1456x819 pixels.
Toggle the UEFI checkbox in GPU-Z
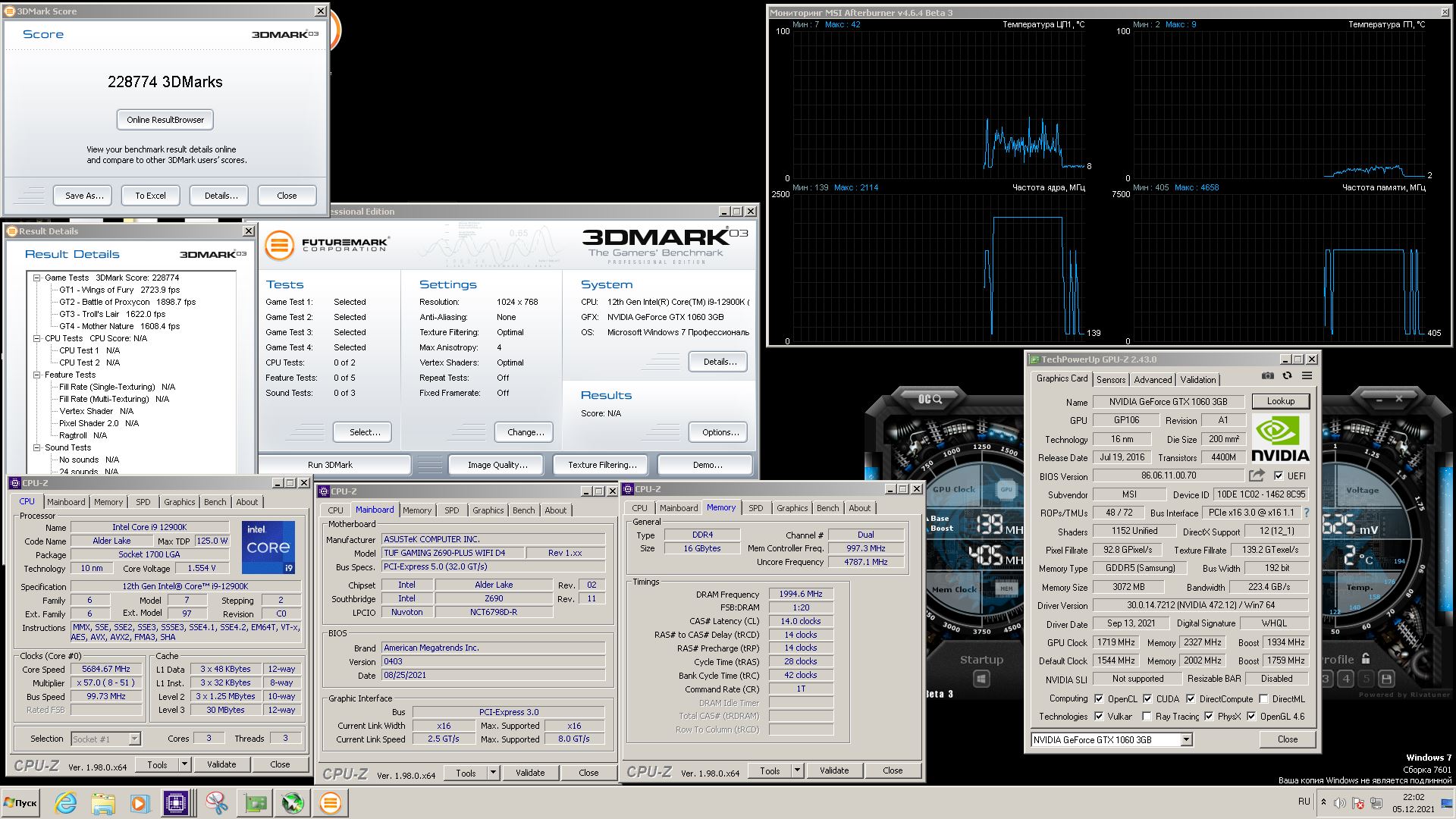point(1279,475)
